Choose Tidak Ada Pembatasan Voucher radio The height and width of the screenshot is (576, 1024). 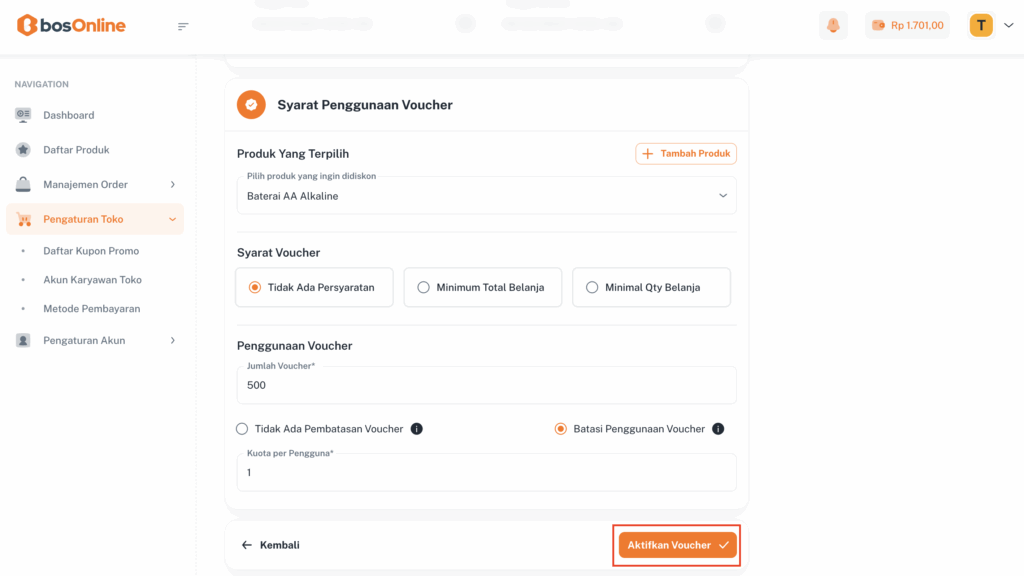pyautogui.click(x=242, y=429)
